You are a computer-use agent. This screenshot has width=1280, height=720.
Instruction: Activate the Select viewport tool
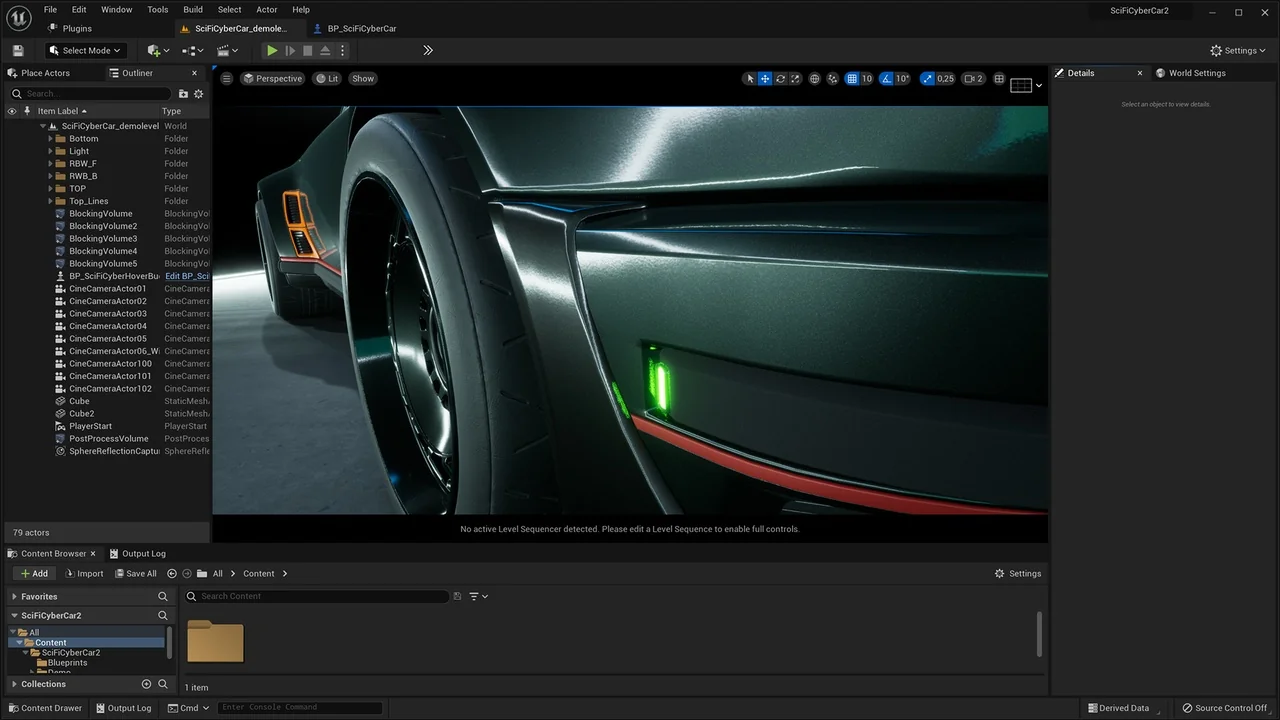pyautogui.click(x=749, y=78)
